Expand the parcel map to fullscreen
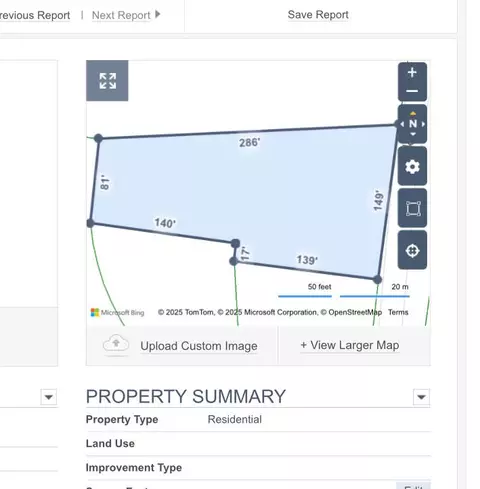 pos(107,81)
